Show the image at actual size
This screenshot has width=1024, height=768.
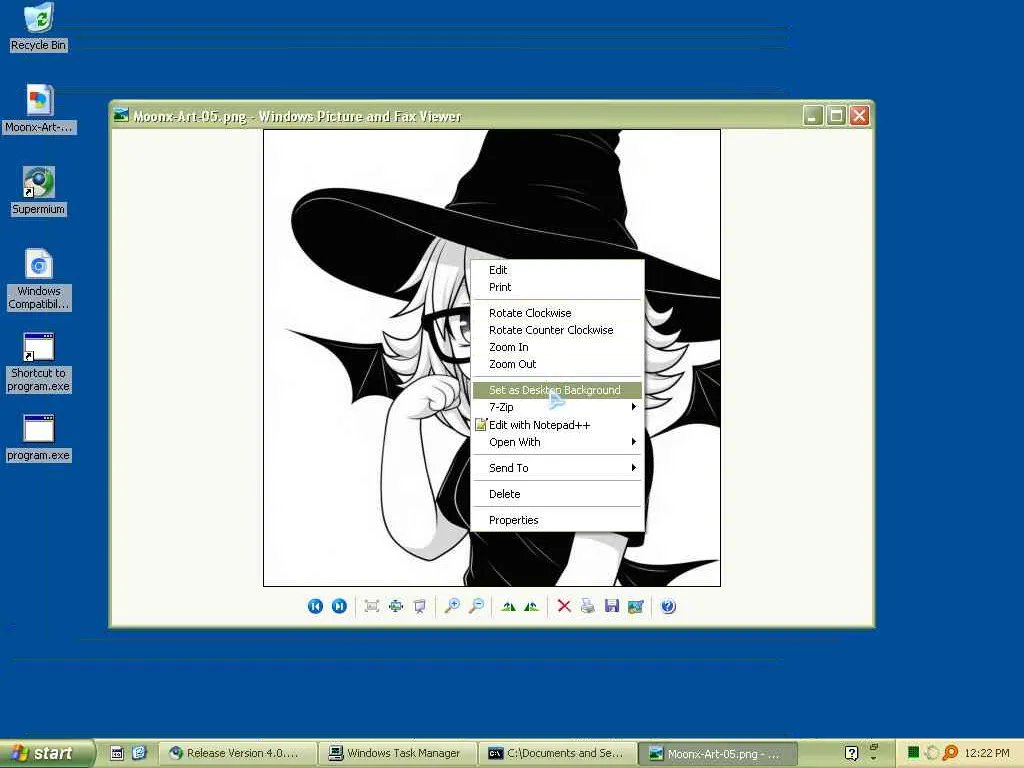tap(396, 607)
